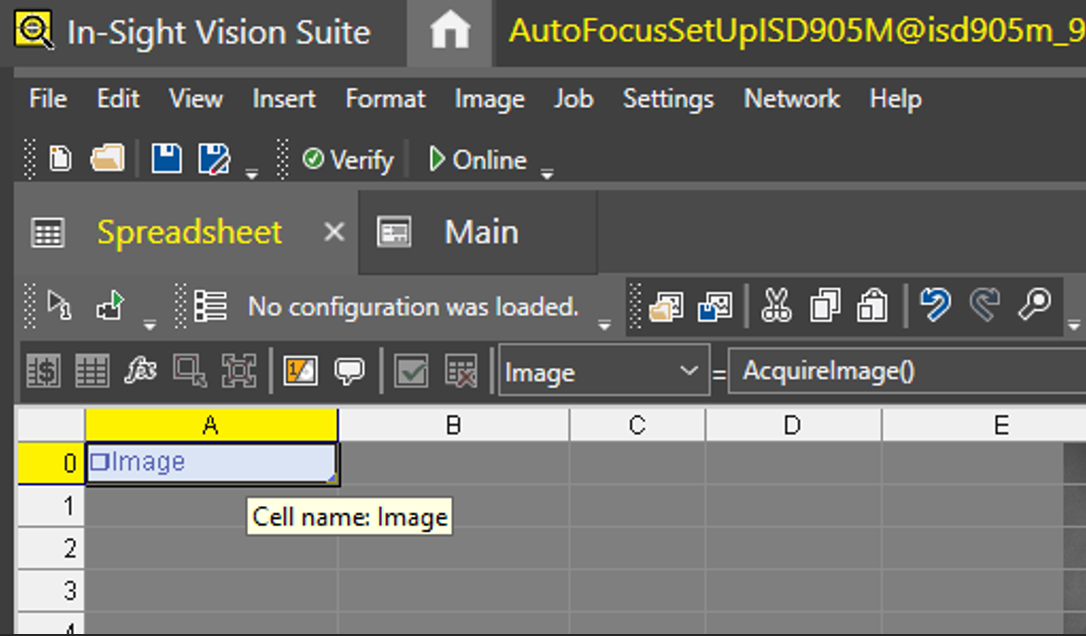Save the job with the floppy icon

click(x=166, y=159)
